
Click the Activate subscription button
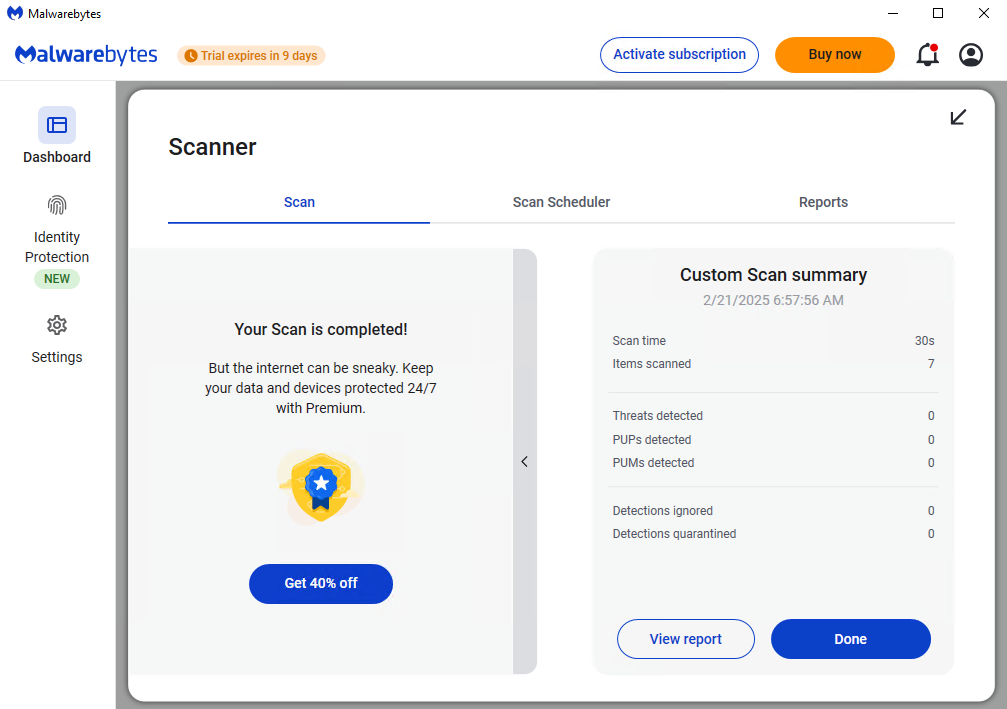tap(679, 55)
